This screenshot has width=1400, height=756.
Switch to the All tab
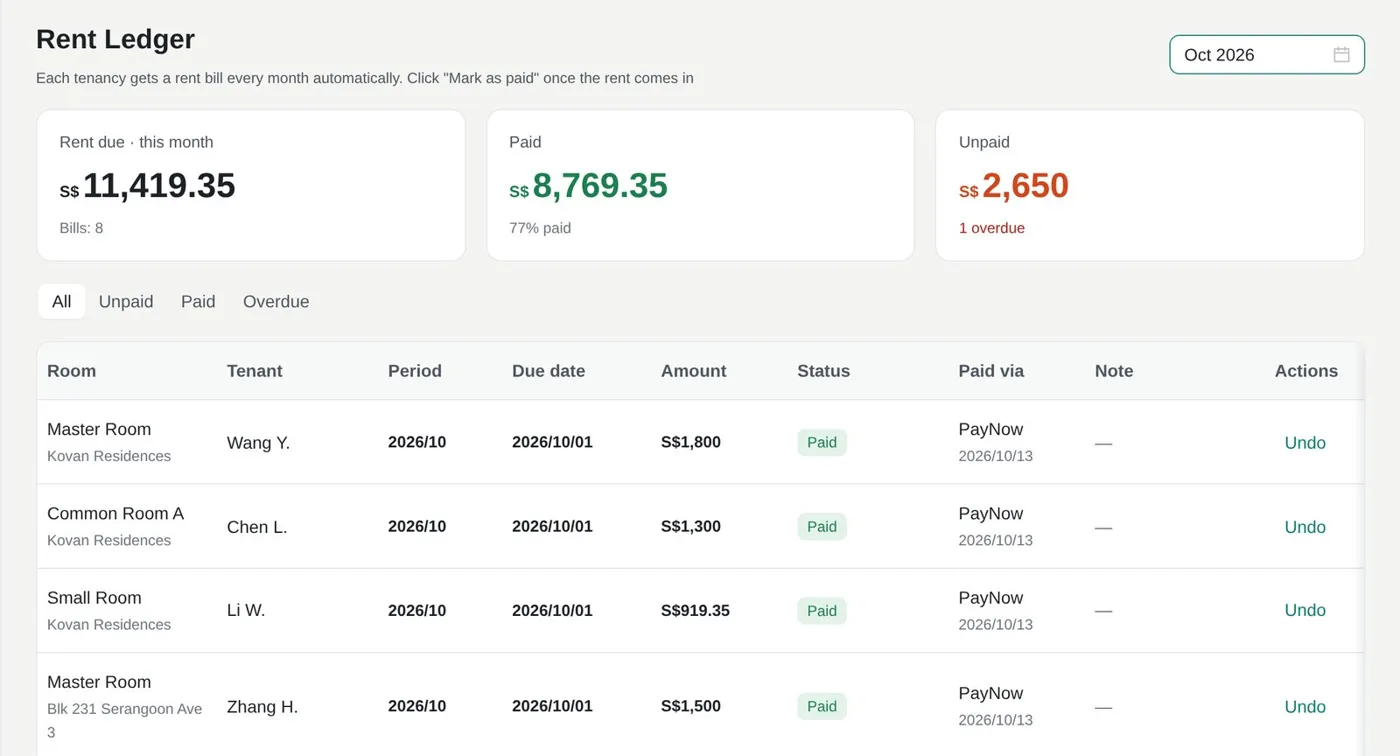(62, 301)
